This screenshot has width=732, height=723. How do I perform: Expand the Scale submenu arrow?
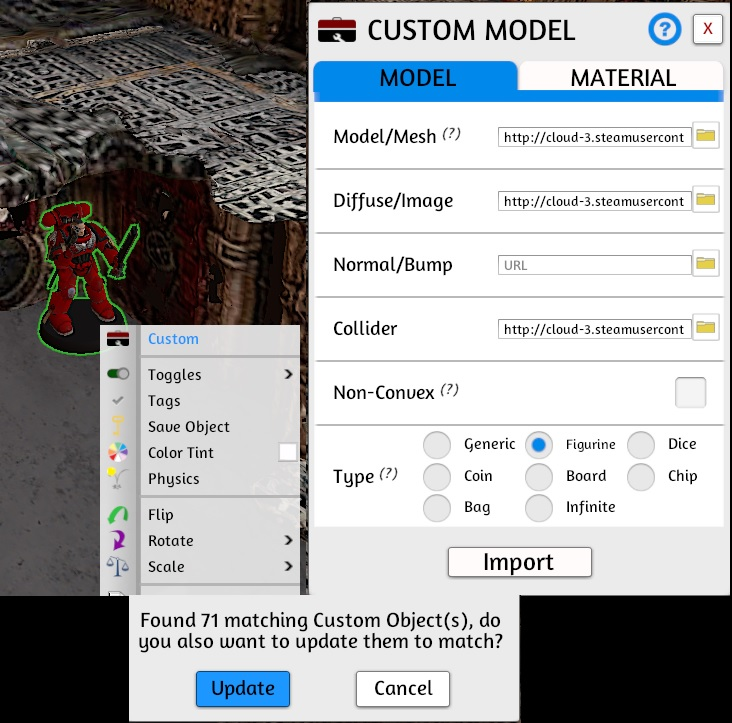pos(289,566)
